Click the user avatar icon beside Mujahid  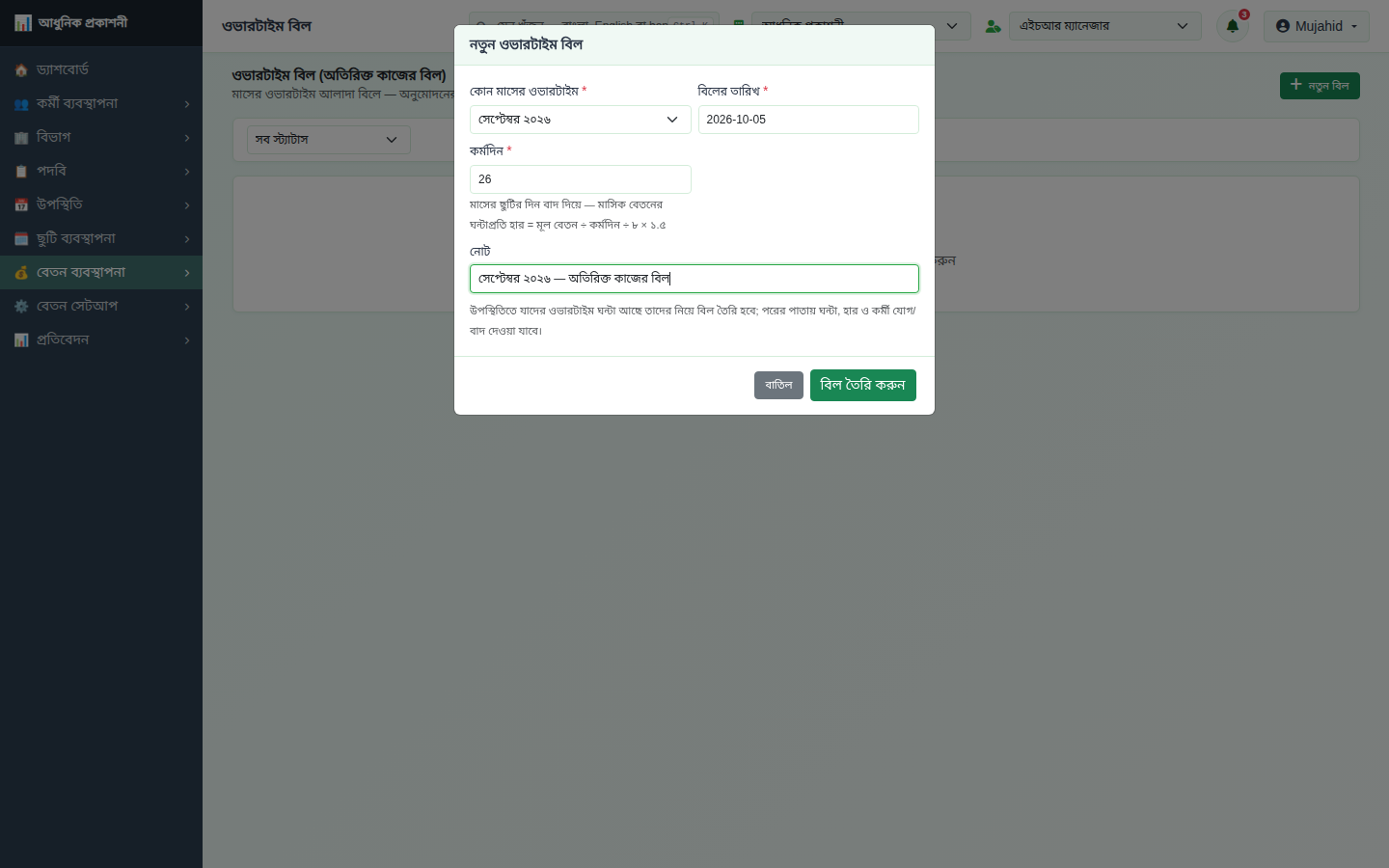click(1283, 26)
